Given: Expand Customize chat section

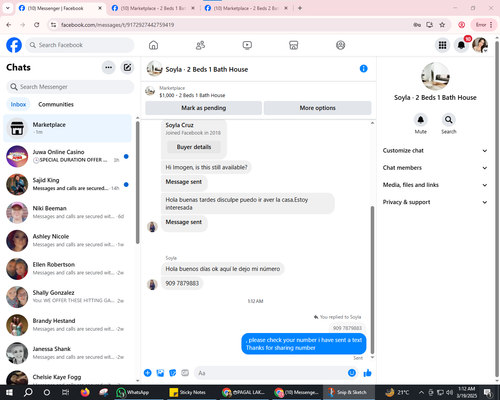Looking at the screenshot, I should point(435,151).
